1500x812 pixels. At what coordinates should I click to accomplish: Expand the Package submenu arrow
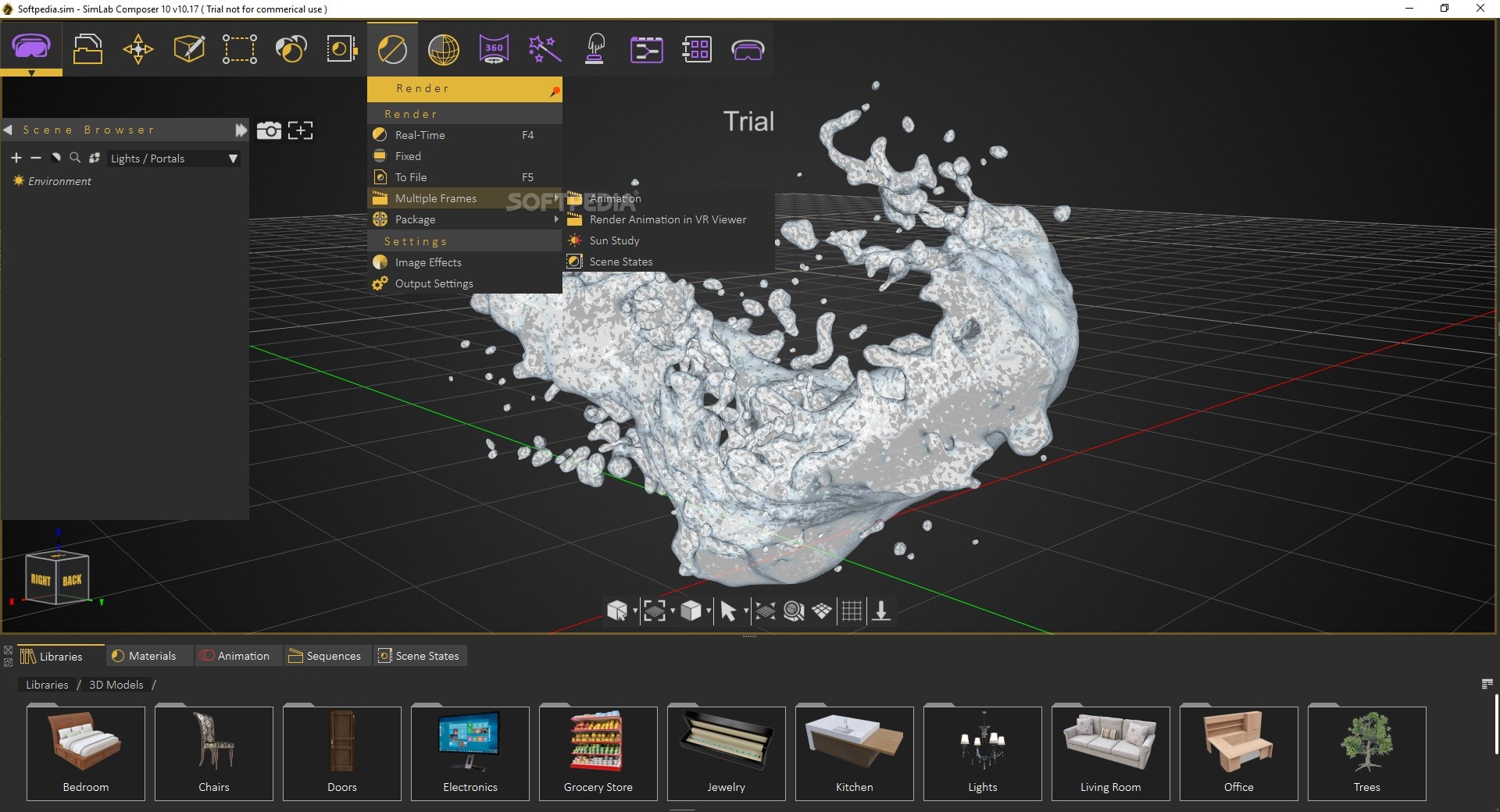pos(556,219)
